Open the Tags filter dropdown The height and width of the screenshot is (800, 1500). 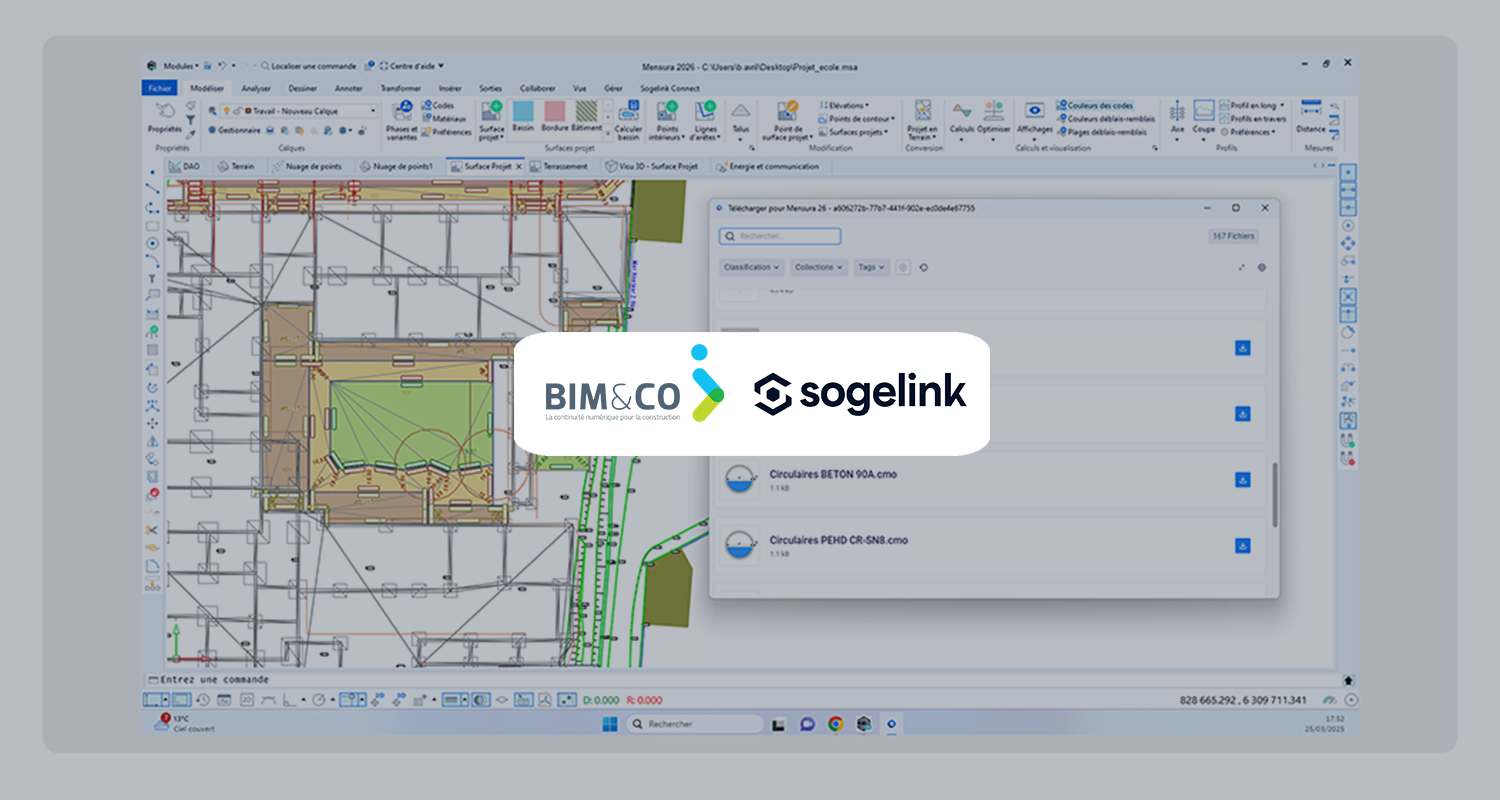871,267
